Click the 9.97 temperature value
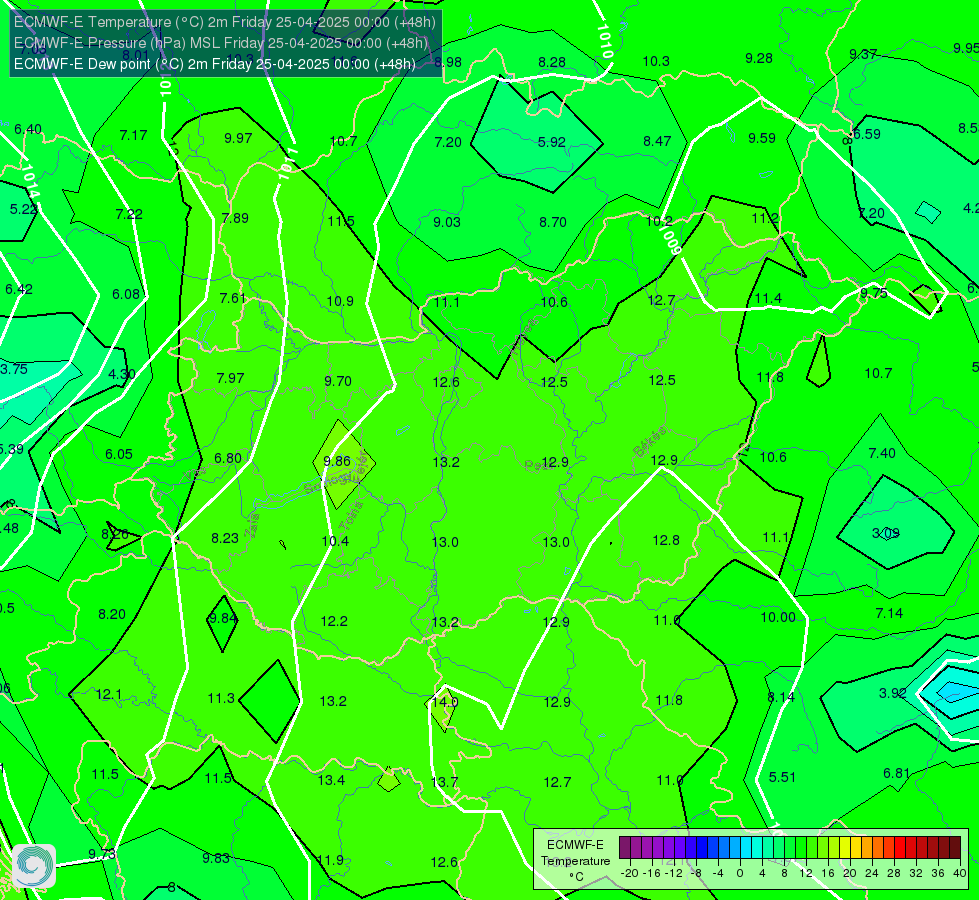 (x=238, y=138)
